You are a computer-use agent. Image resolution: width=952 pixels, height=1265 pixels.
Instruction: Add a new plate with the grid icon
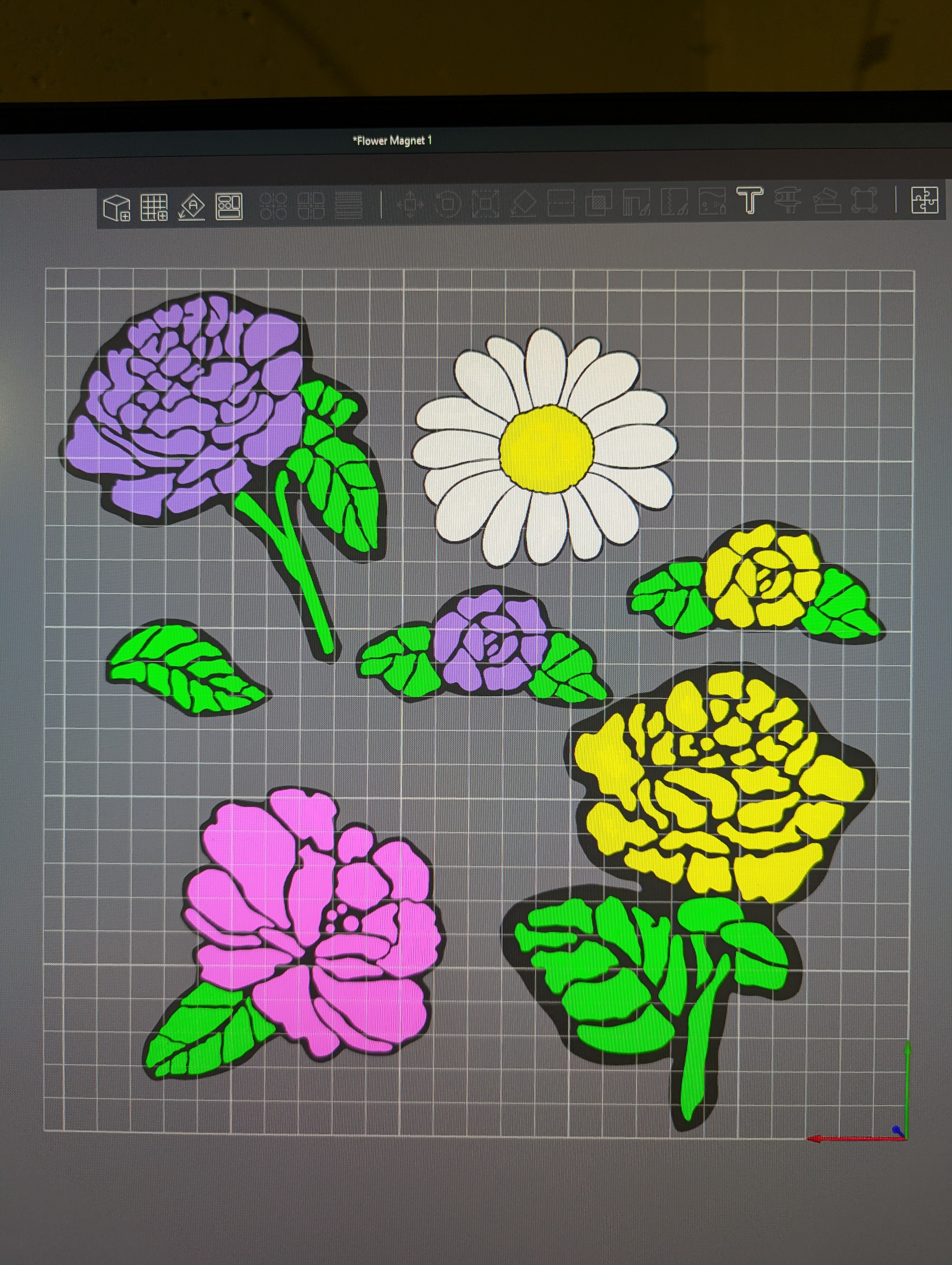coord(154,207)
